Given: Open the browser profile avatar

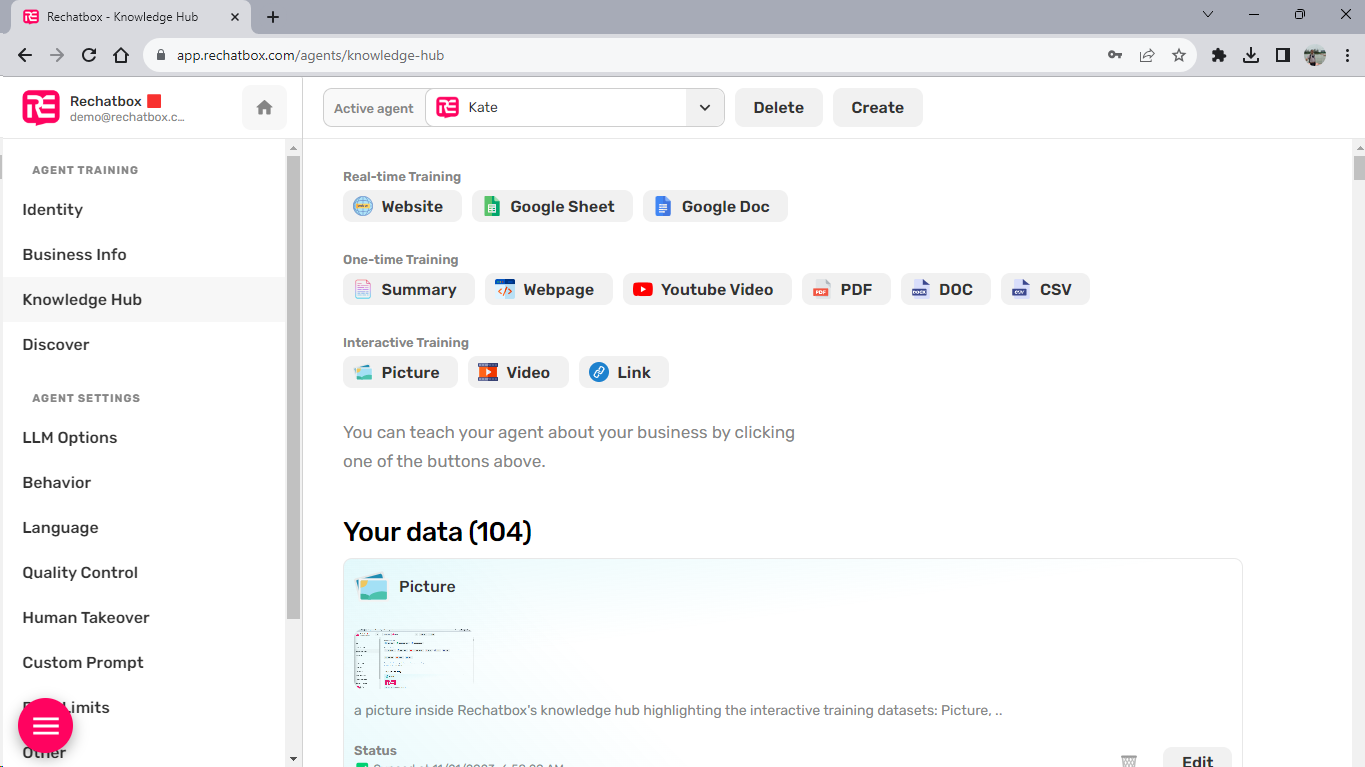Looking at the screenshot, I should 1315,56.
